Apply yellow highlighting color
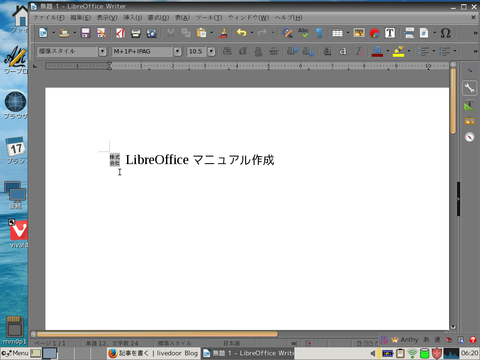480x360 pixels. point(399,51)
